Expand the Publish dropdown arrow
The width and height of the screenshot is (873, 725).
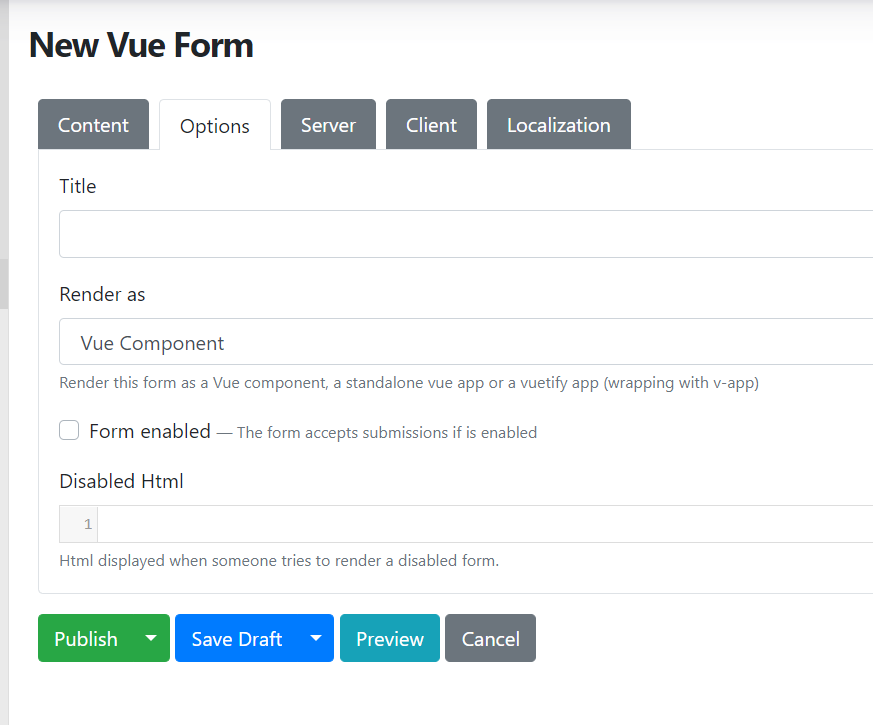click(151, 639)
